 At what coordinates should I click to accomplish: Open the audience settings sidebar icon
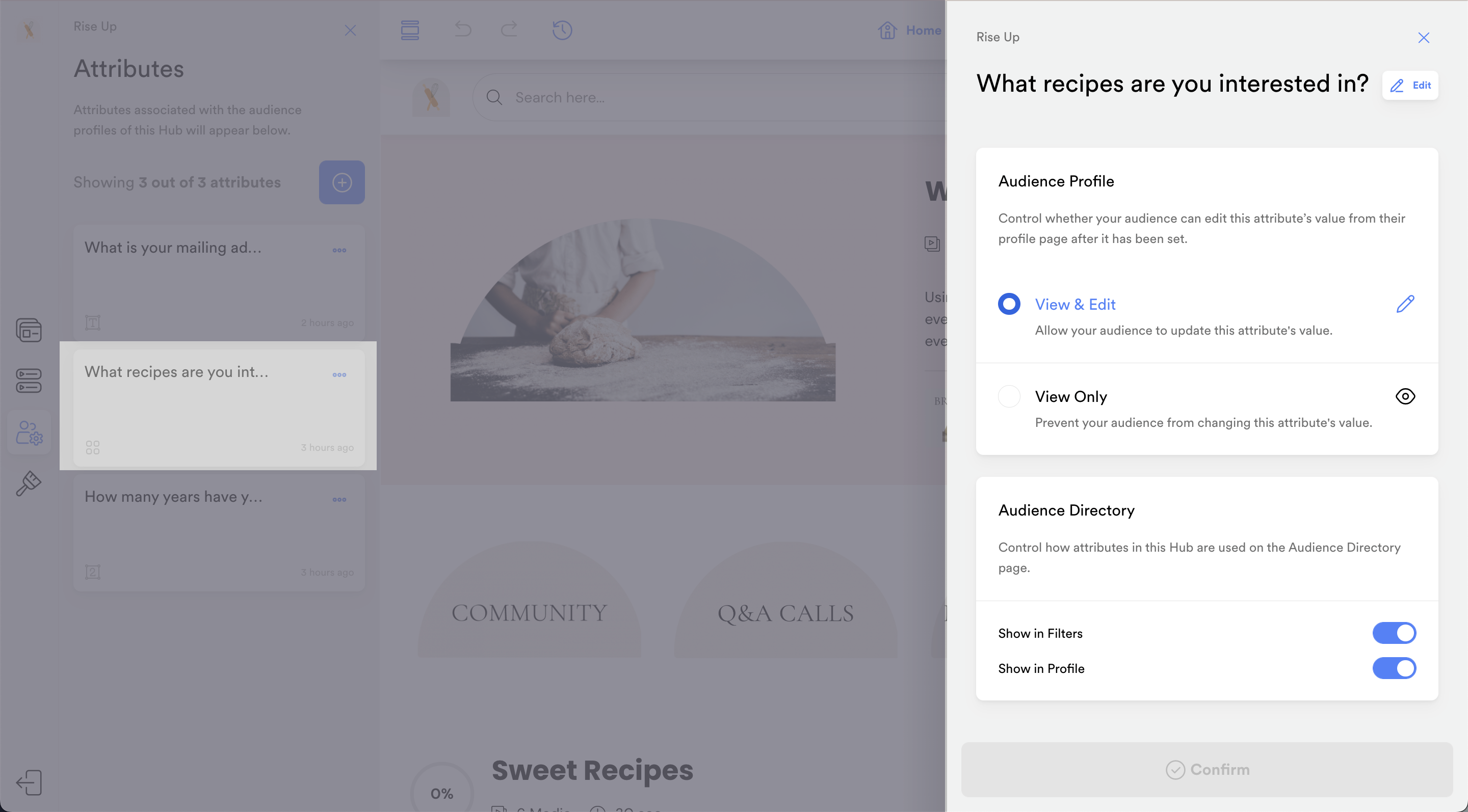[29, 433]
